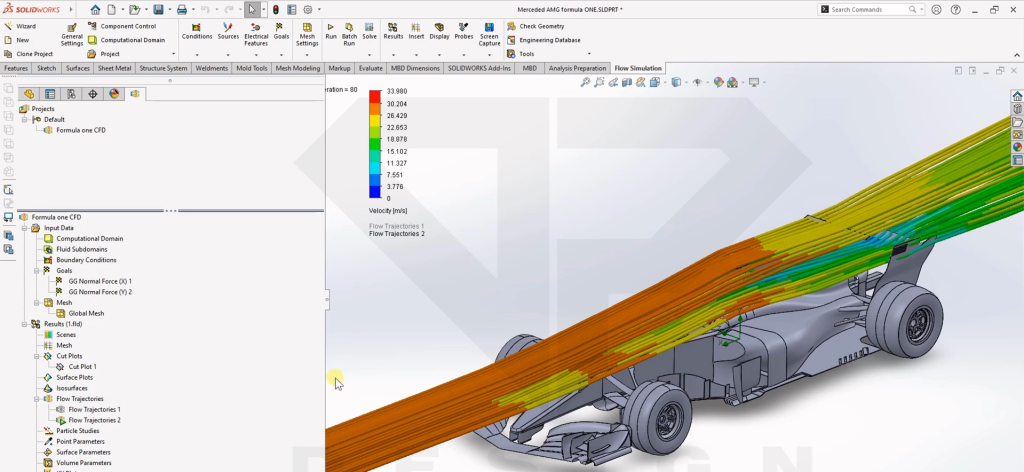
Task: Collapse the Input Data tree node
Action: (24, 228)
